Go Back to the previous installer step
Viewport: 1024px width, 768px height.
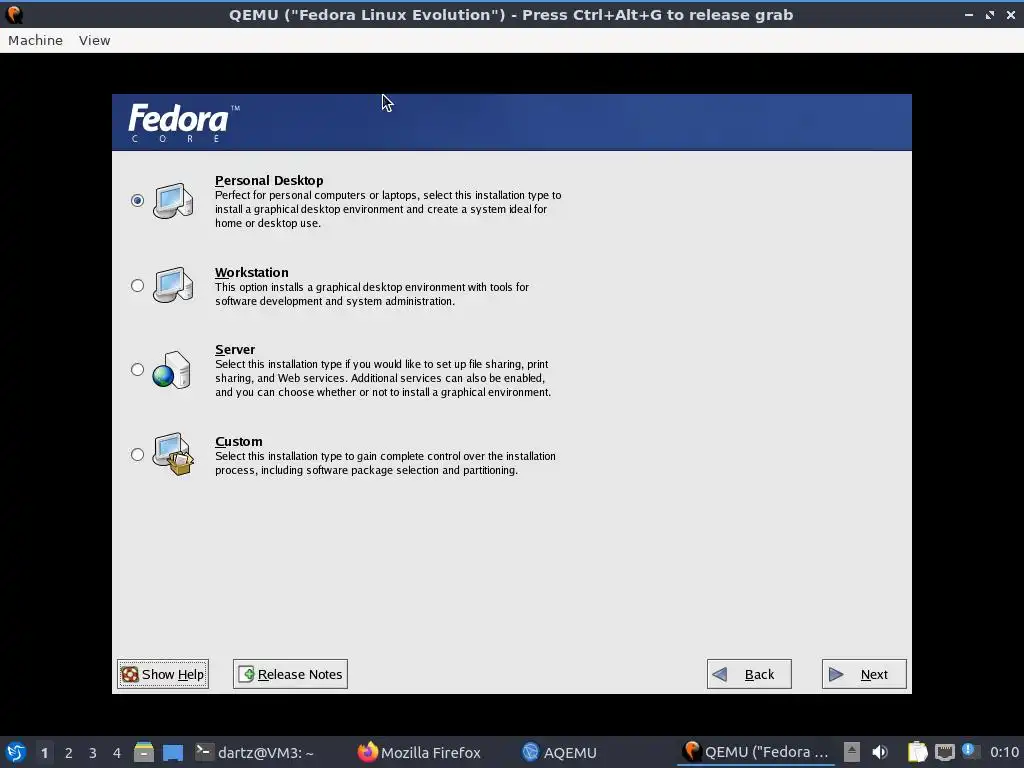pyautogui.click(x=749, y=674)
